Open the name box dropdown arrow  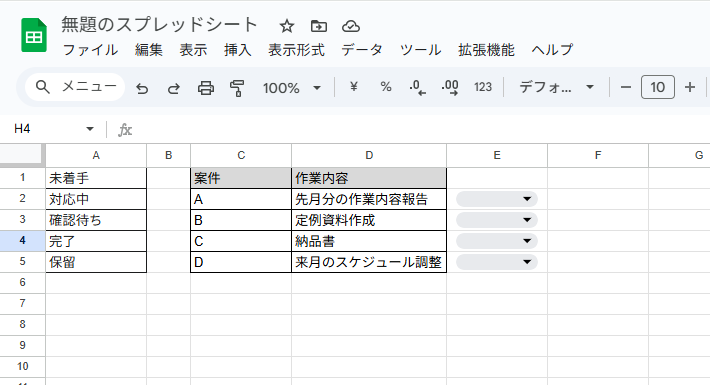point(90,129)
